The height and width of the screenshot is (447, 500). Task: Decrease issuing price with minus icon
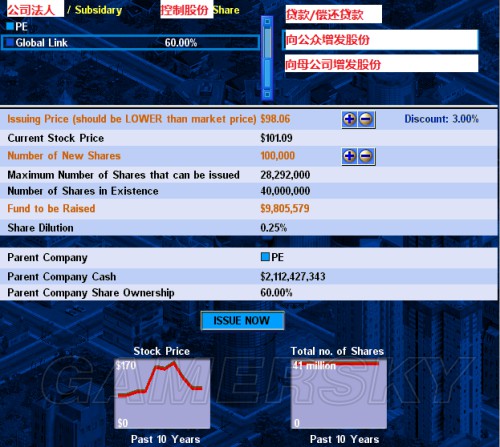367,119
